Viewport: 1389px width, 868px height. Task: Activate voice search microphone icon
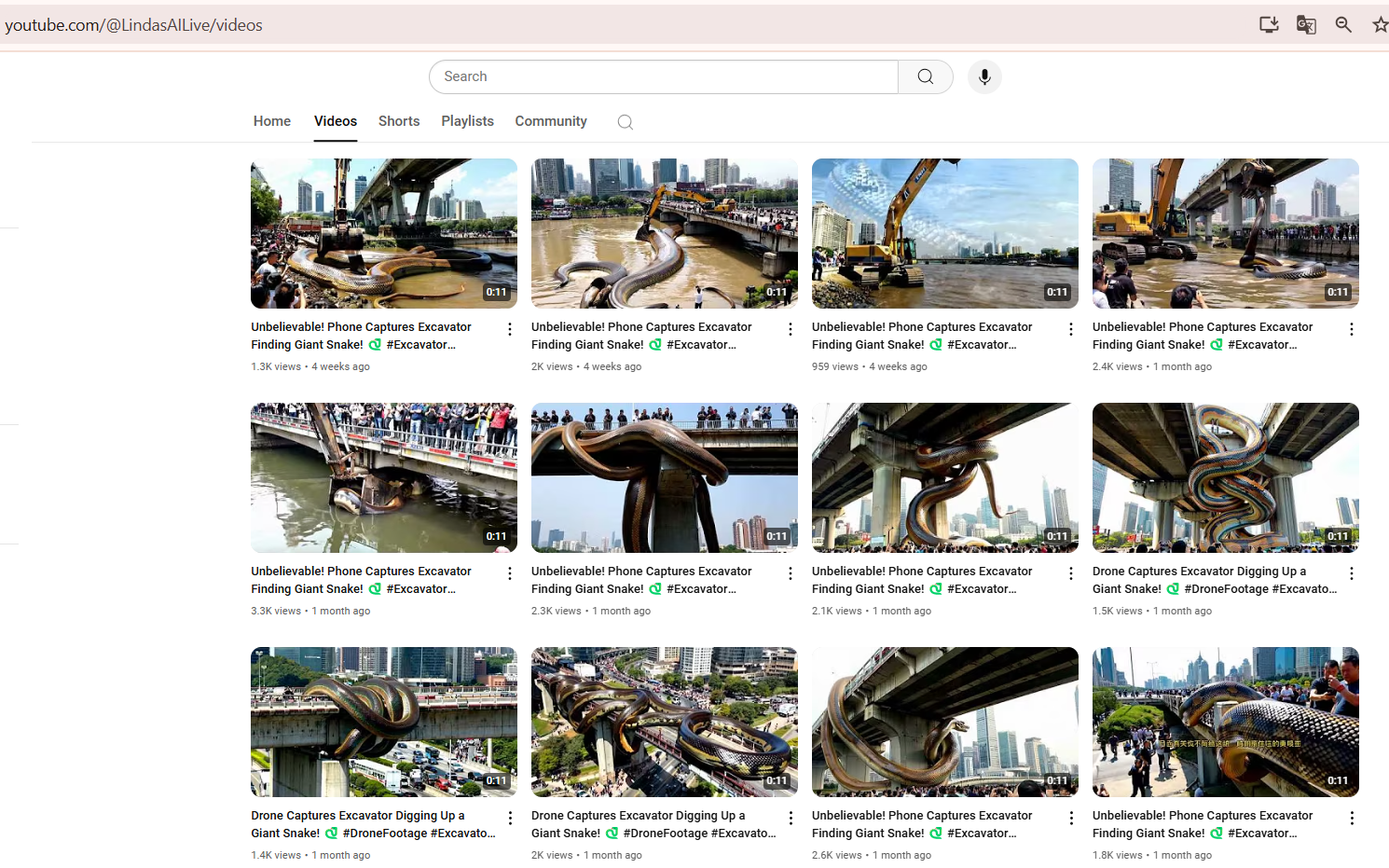pyautogui.click(x=984, y=76)
